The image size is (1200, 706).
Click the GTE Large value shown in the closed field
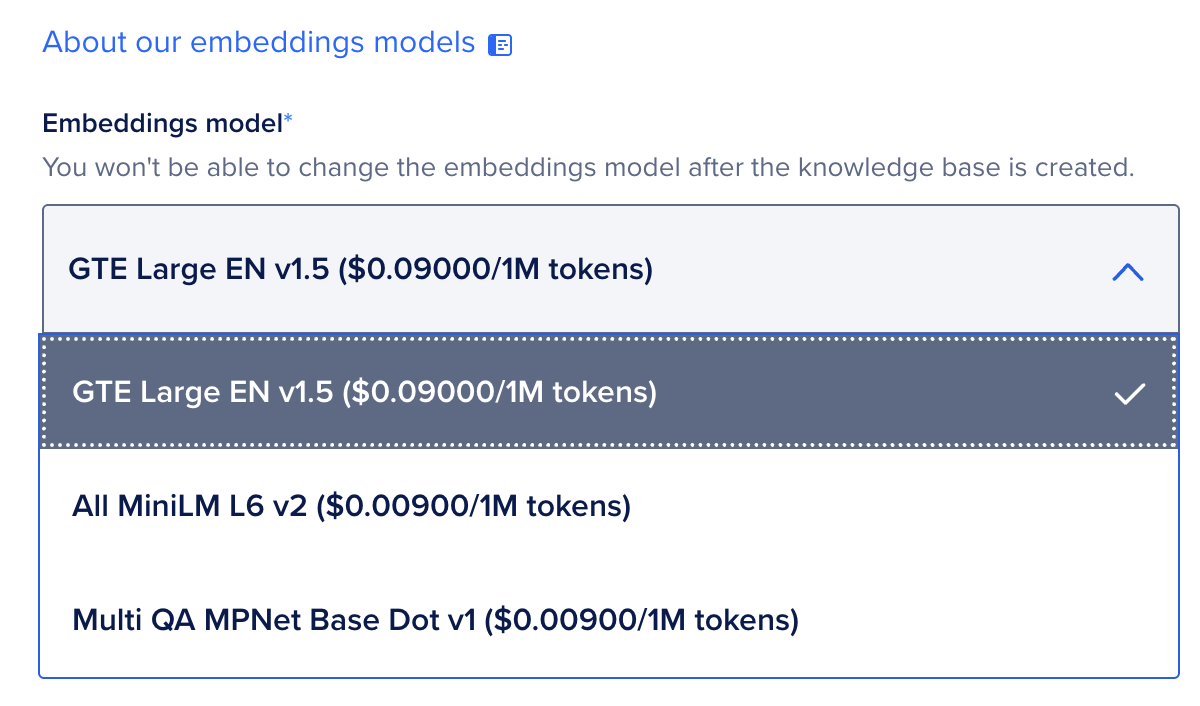(x=200, y=270)
